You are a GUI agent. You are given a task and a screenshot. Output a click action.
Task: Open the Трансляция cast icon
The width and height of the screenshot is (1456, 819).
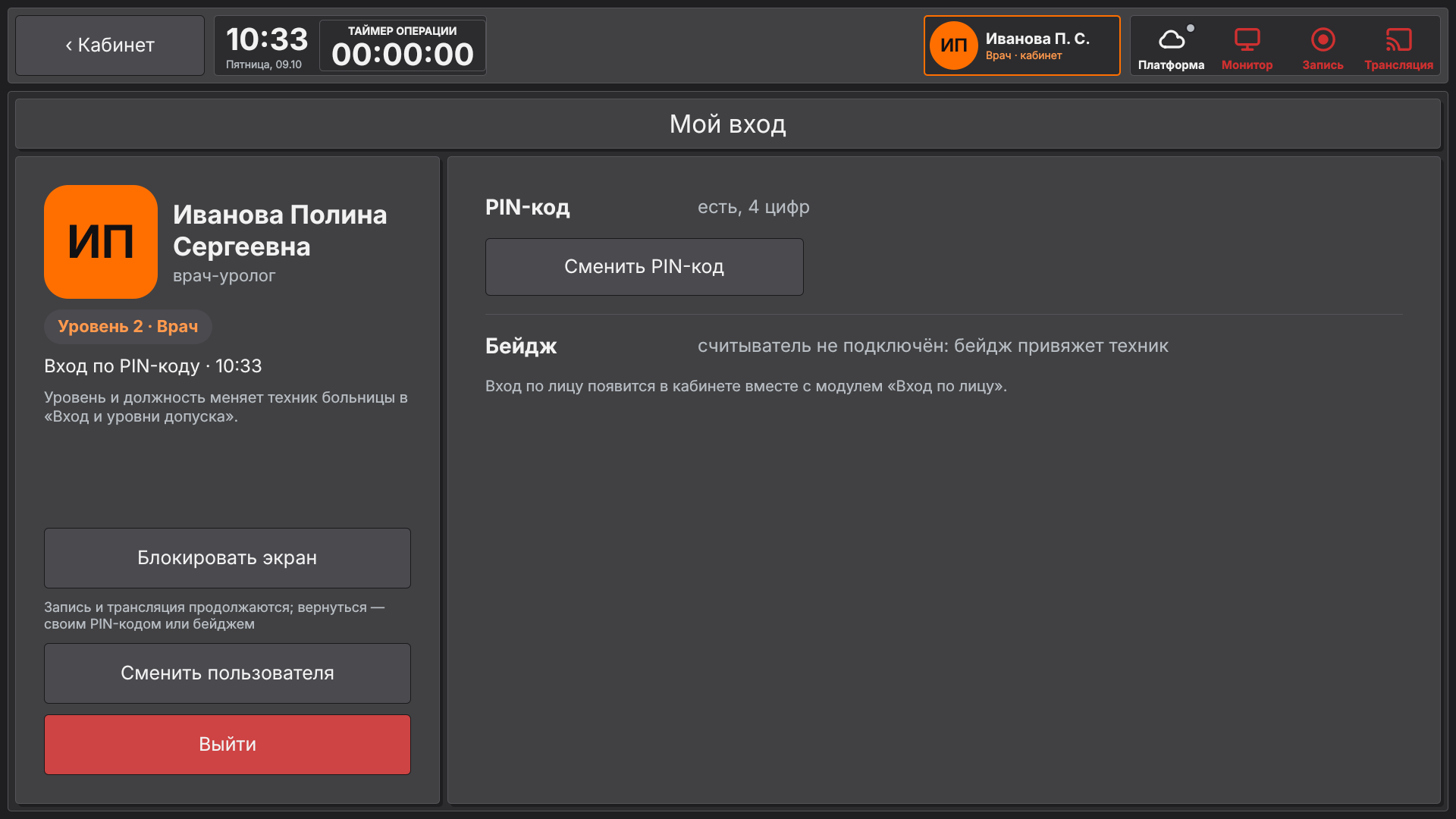coord(1398,46)
